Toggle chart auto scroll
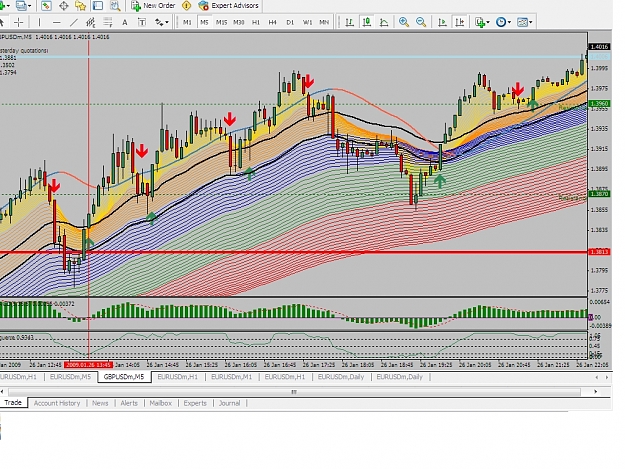The image size is (625, 469). click(442, 22)
